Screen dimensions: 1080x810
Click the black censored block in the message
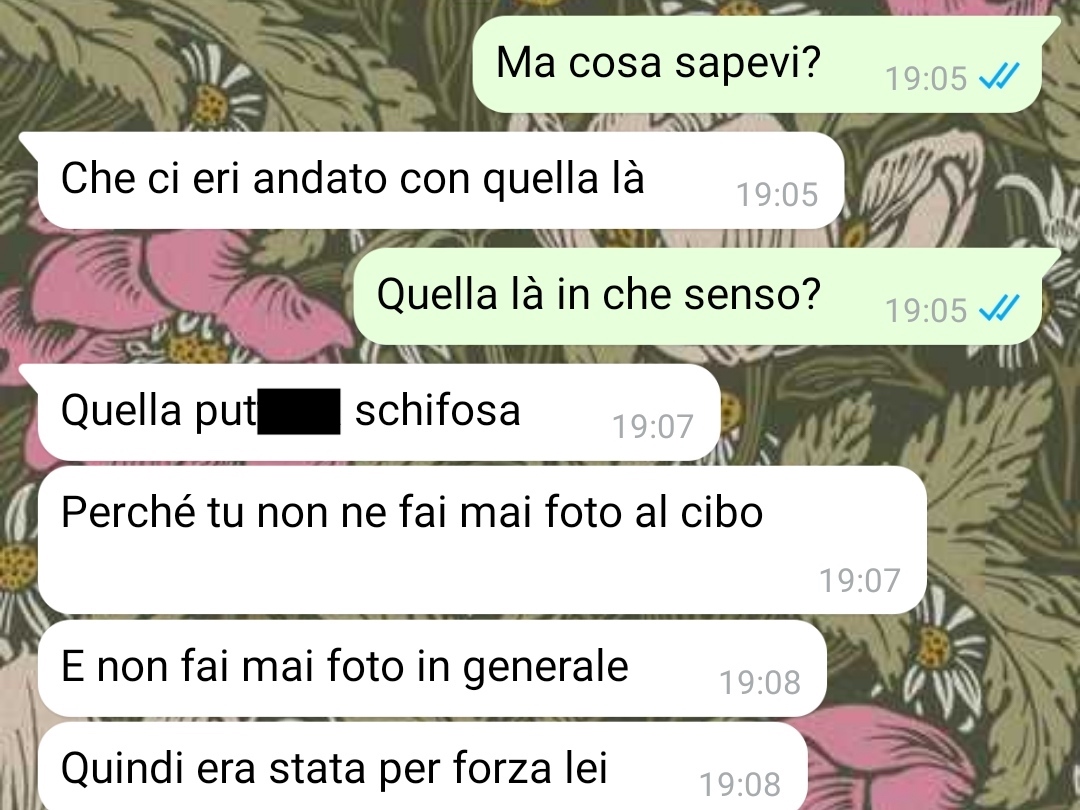[299, 411]
